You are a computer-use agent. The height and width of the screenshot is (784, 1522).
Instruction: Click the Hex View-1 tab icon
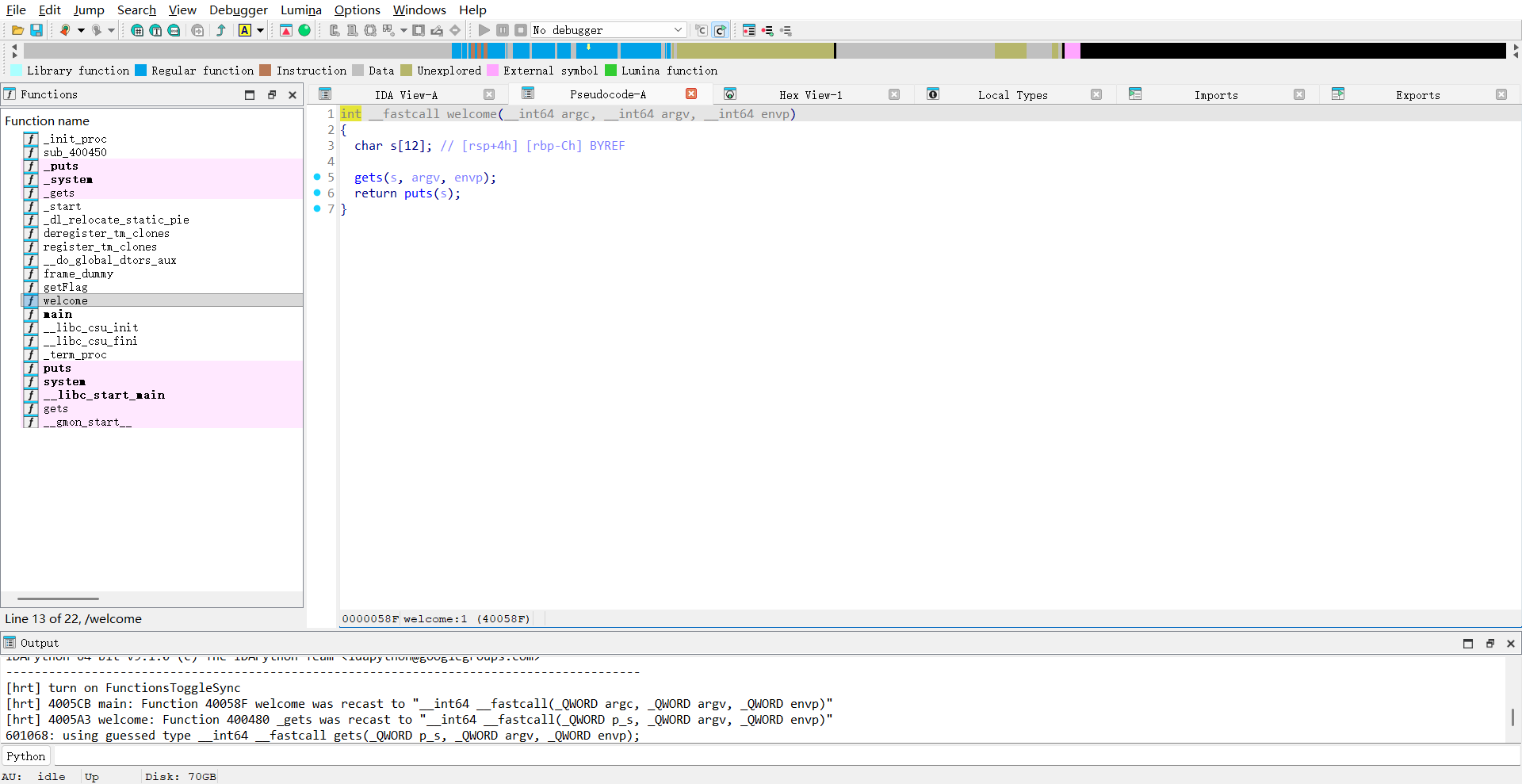730,94
